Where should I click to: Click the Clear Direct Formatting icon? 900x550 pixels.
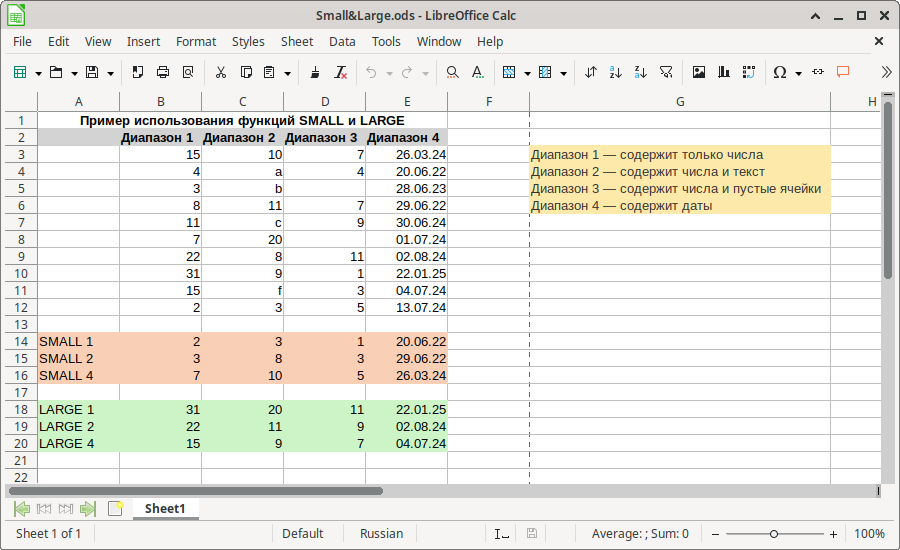coord(340,72)
